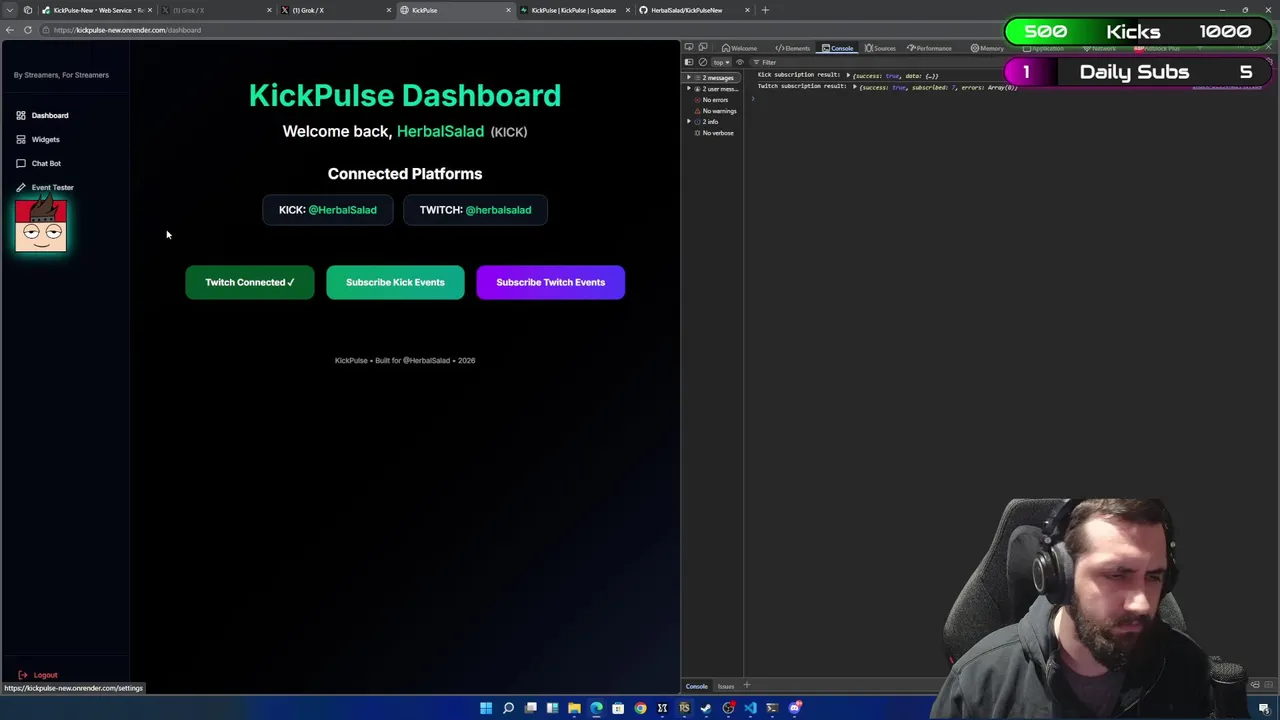Switch to DevTools Elements tab
The width and height of the screenshot is (1280, 720).
point(792,48)
